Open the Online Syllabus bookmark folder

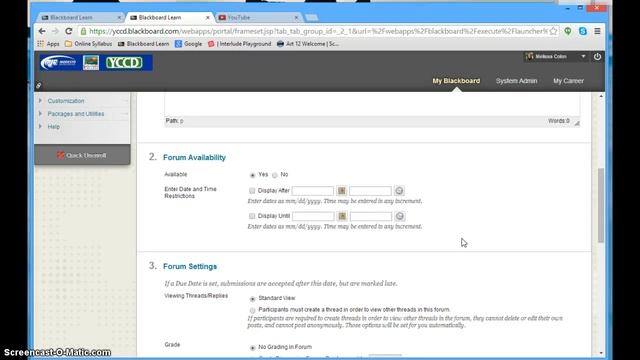[88, 44]
